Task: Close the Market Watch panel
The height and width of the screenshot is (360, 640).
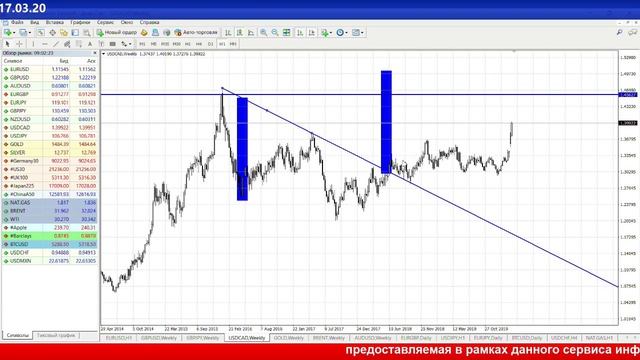Action: coord(95,53)
